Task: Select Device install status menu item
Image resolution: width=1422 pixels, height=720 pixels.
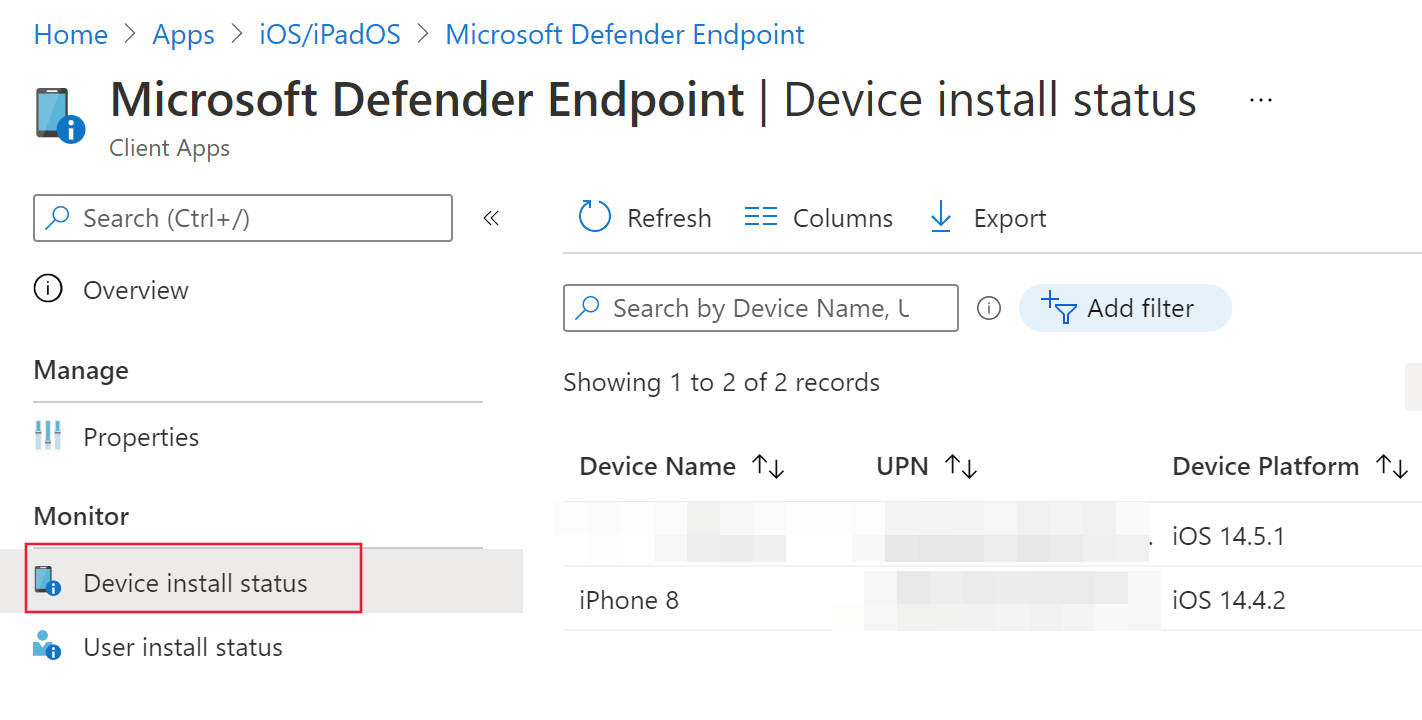Action: (195, 583)
